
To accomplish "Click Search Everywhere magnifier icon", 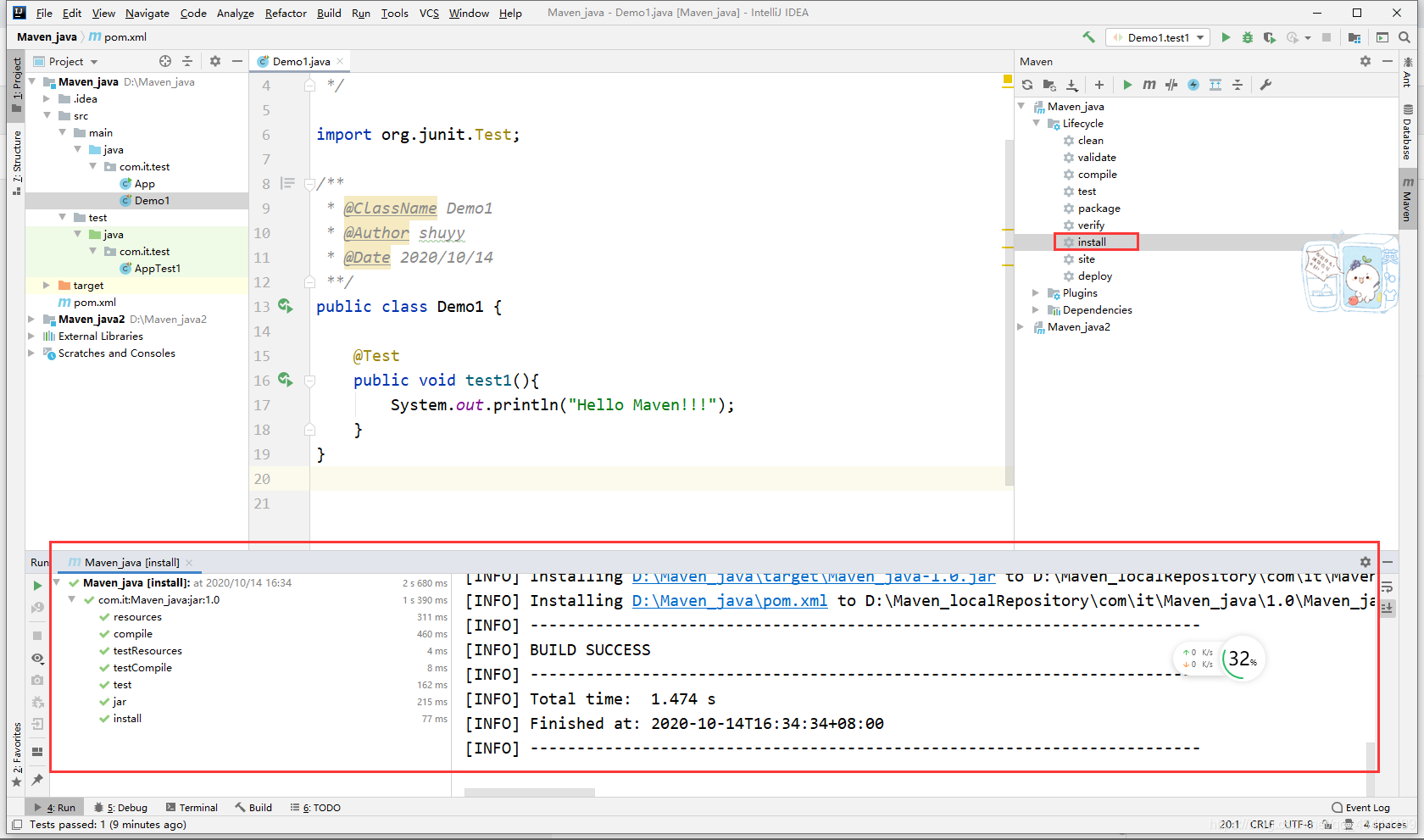I will tap(1405, 37).
